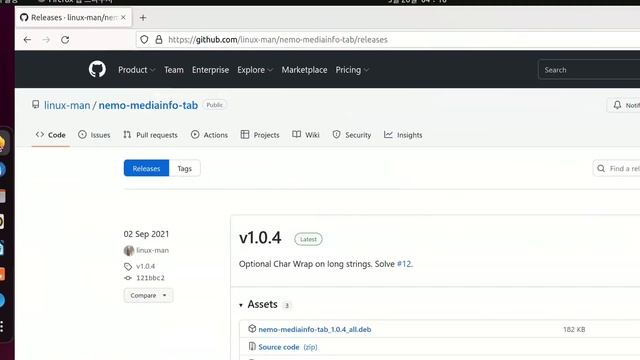Switch to the Projects tab
The width and height of the screenshot is (640, 360).
(x=260, y=135)
